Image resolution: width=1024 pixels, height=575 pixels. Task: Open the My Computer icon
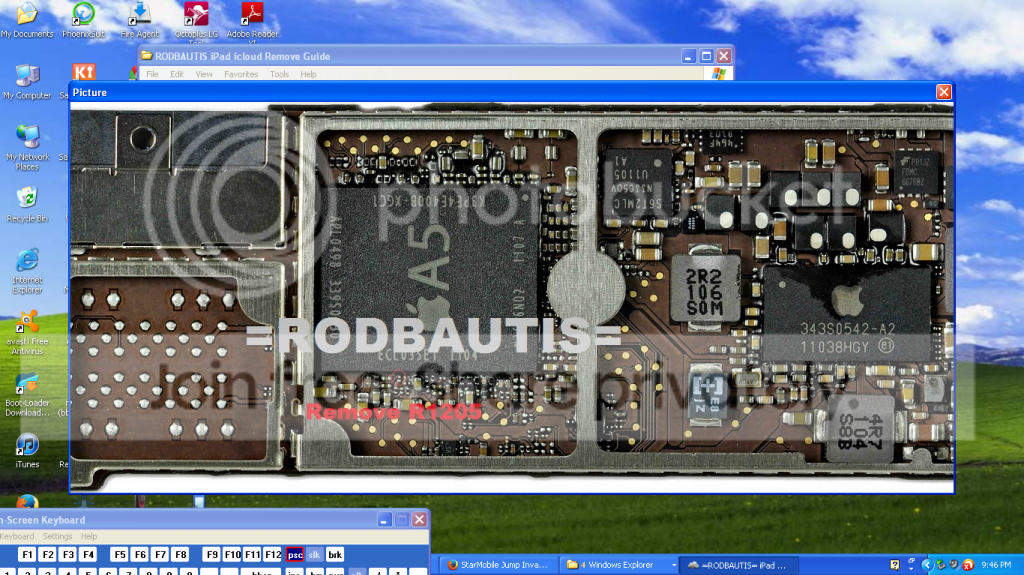tap(27, 77)
